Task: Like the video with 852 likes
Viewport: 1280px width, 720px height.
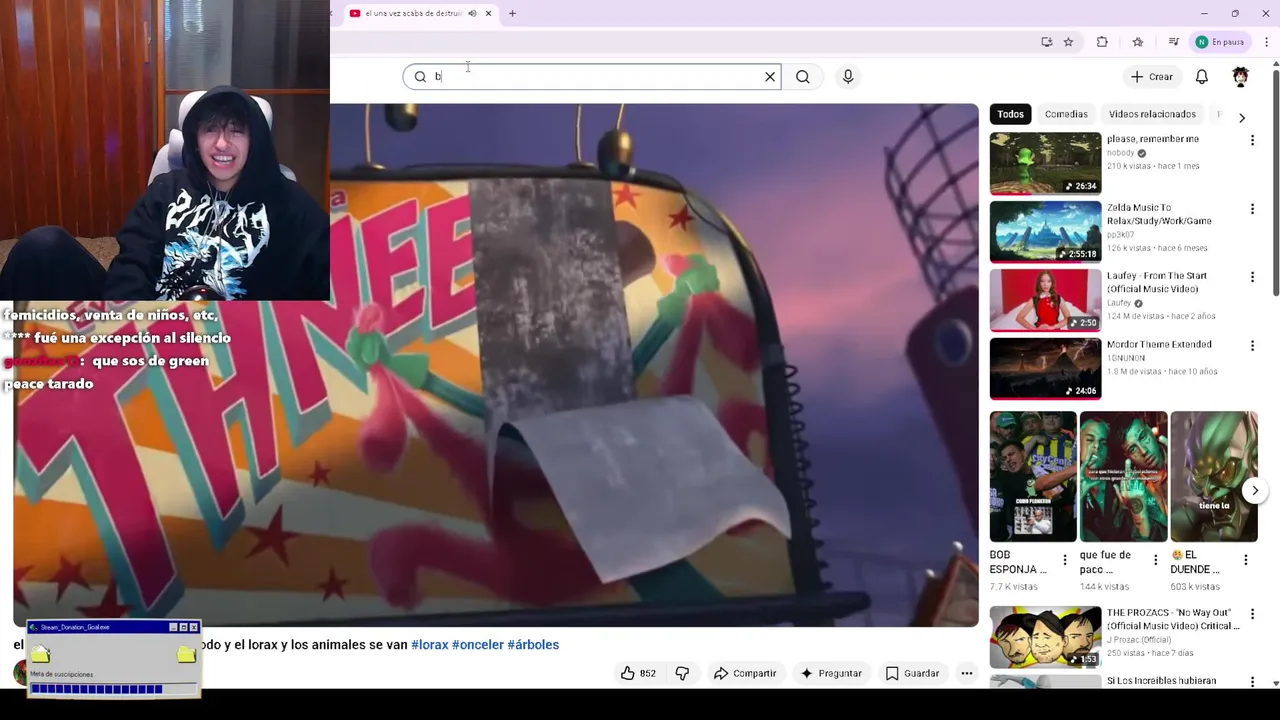Action: 638,673
